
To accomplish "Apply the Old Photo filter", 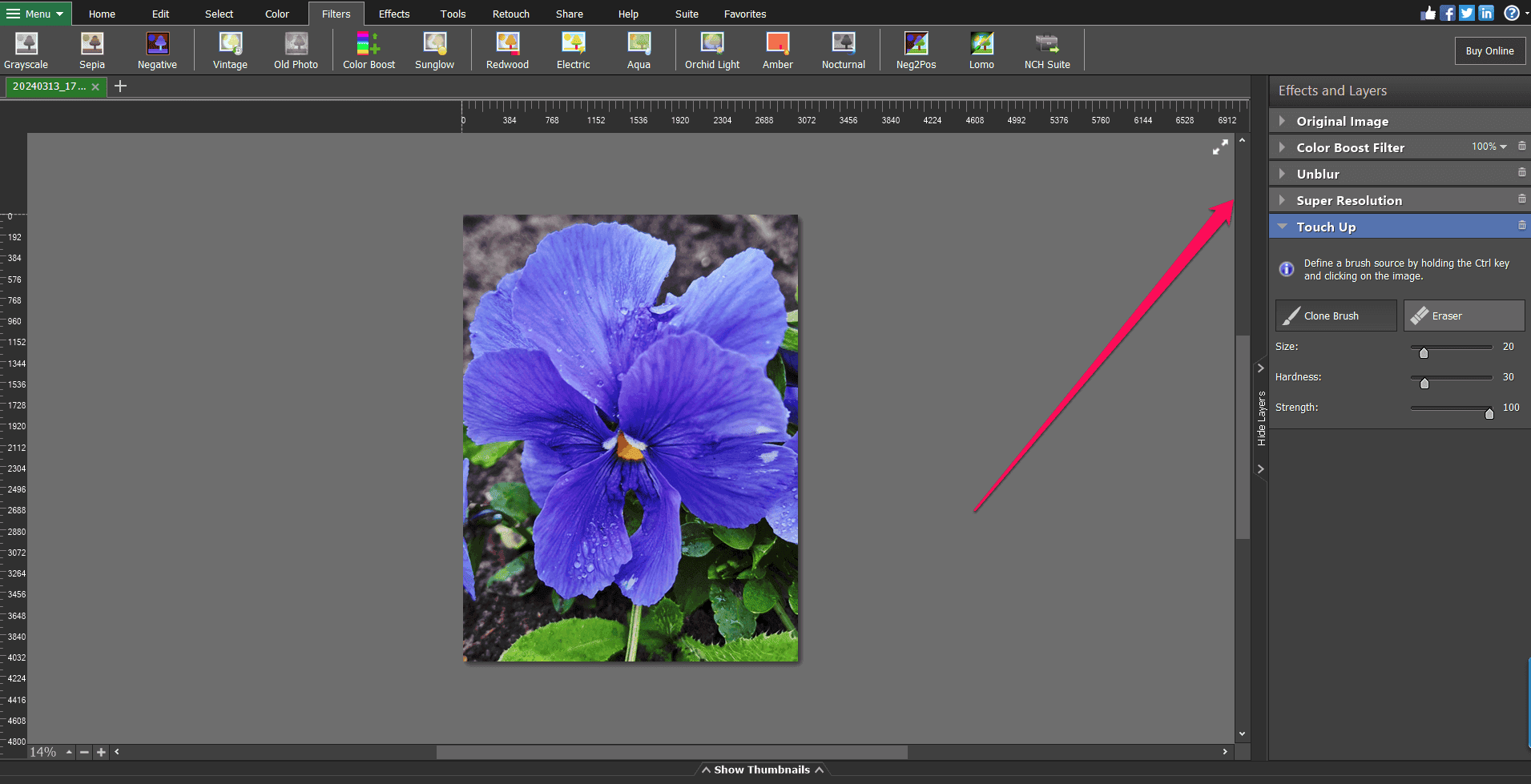I will coord(296,50).
